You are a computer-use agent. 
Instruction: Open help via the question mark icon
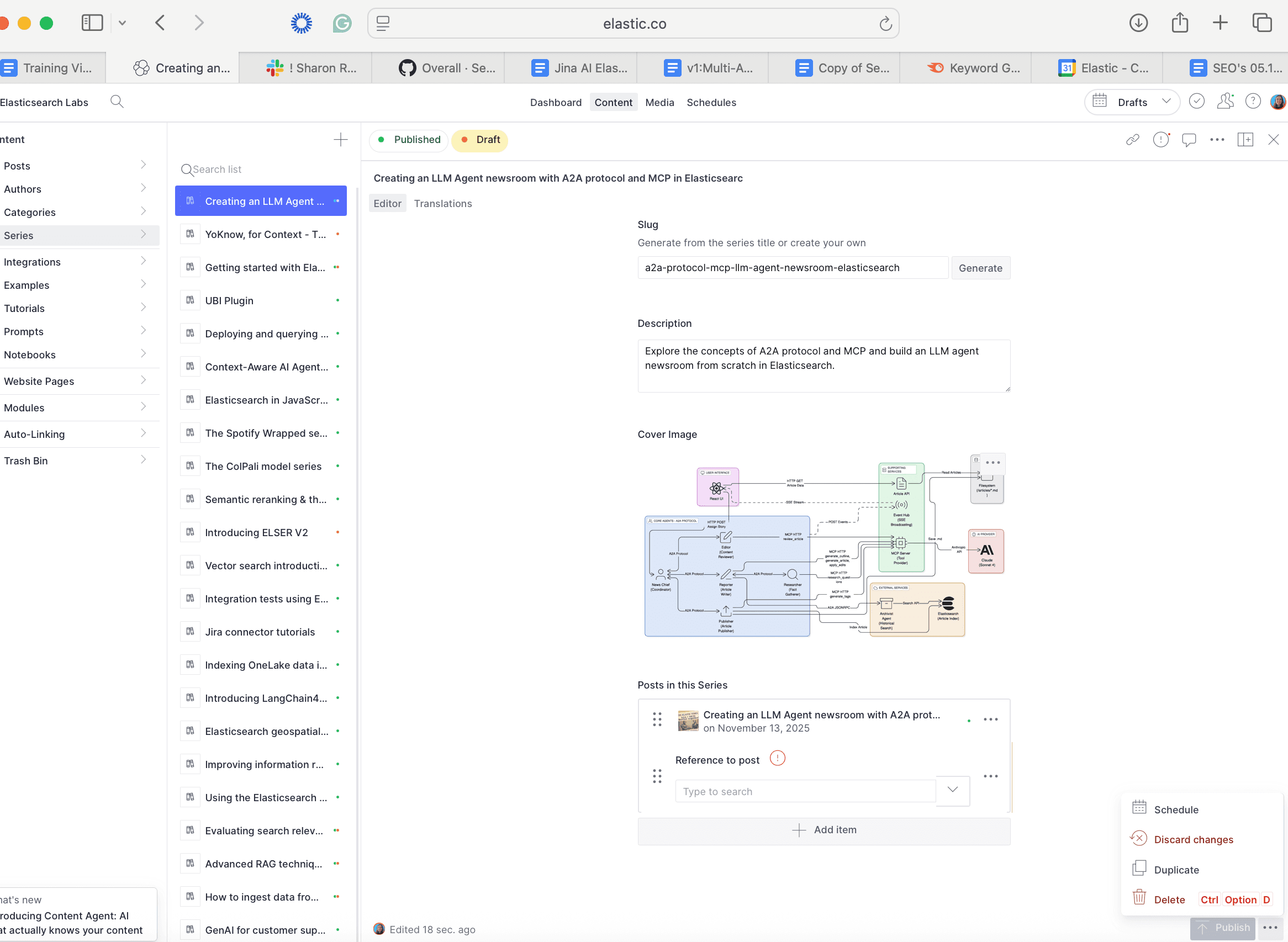[x=1253, y=101]
